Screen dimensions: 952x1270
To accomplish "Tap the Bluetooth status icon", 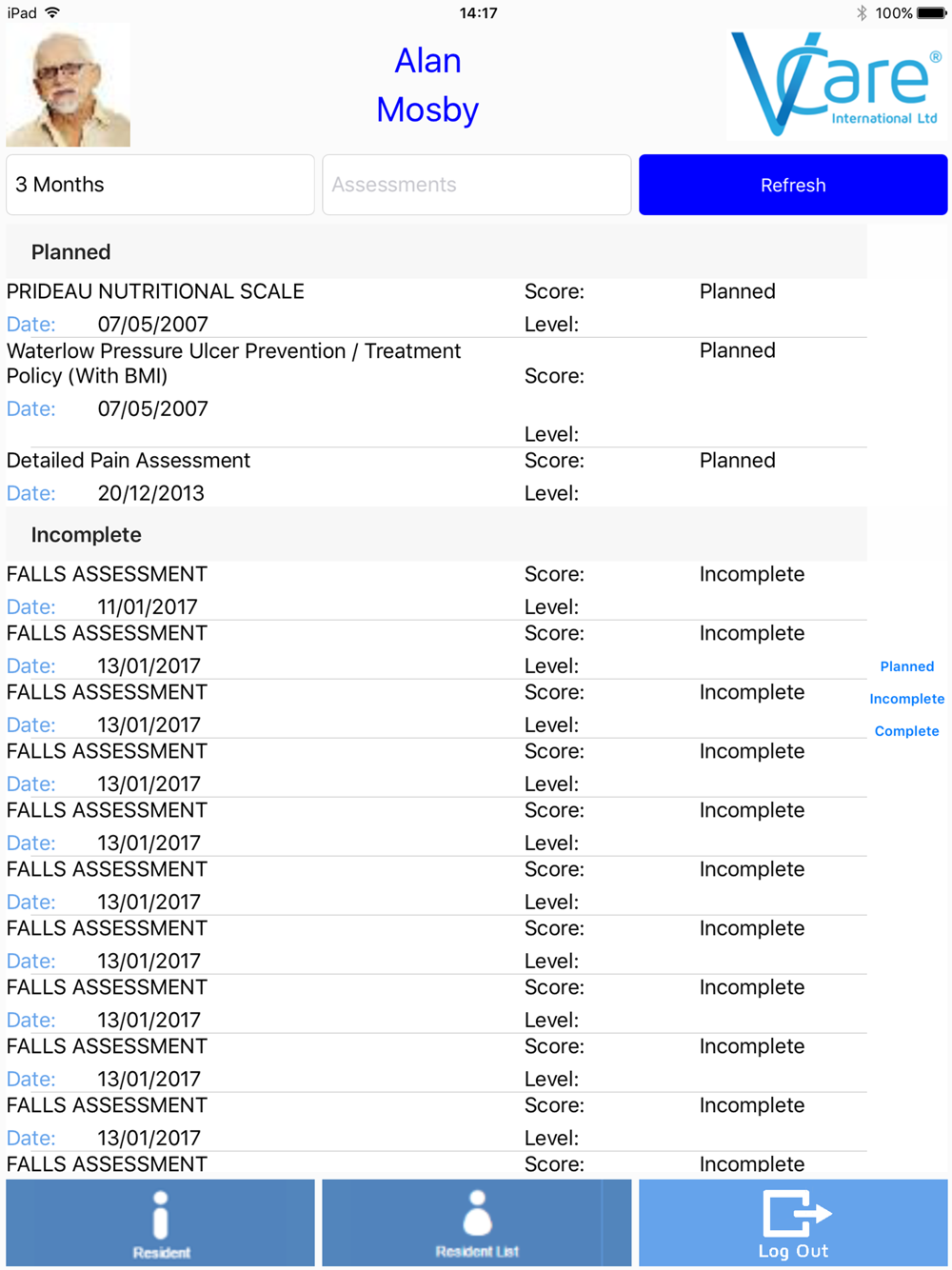I will pyautogui.click(x=861, y=12).
